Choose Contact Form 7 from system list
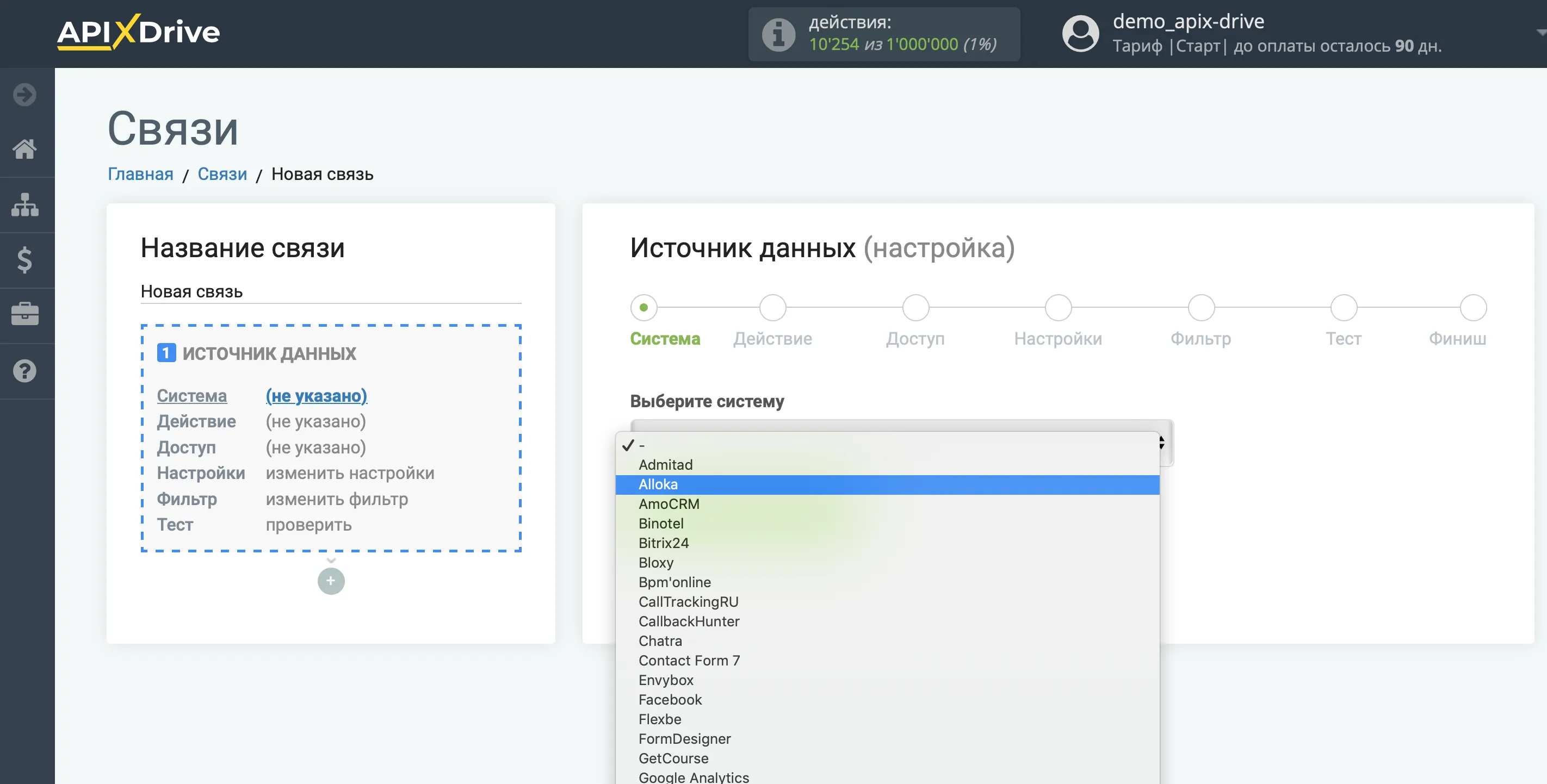Image resolution: width=1547 pixels, height=784 pixels. [887, 661]
